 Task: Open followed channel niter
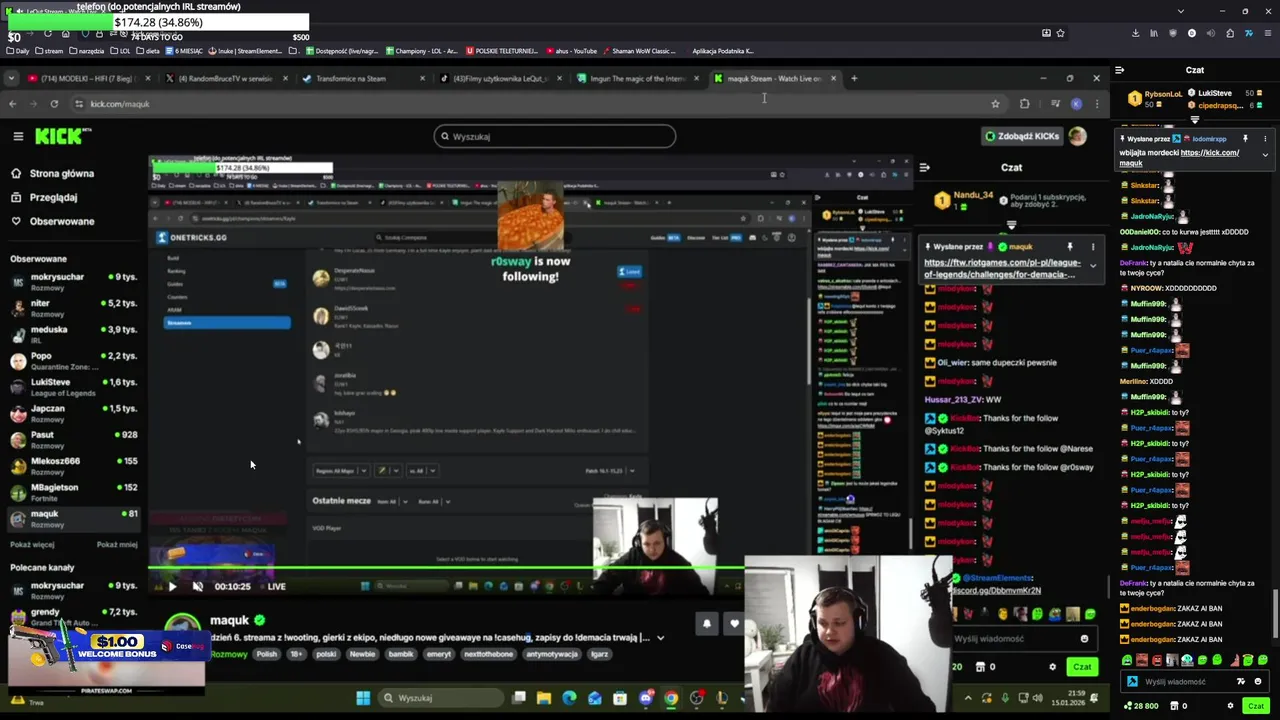coord(73,307)
